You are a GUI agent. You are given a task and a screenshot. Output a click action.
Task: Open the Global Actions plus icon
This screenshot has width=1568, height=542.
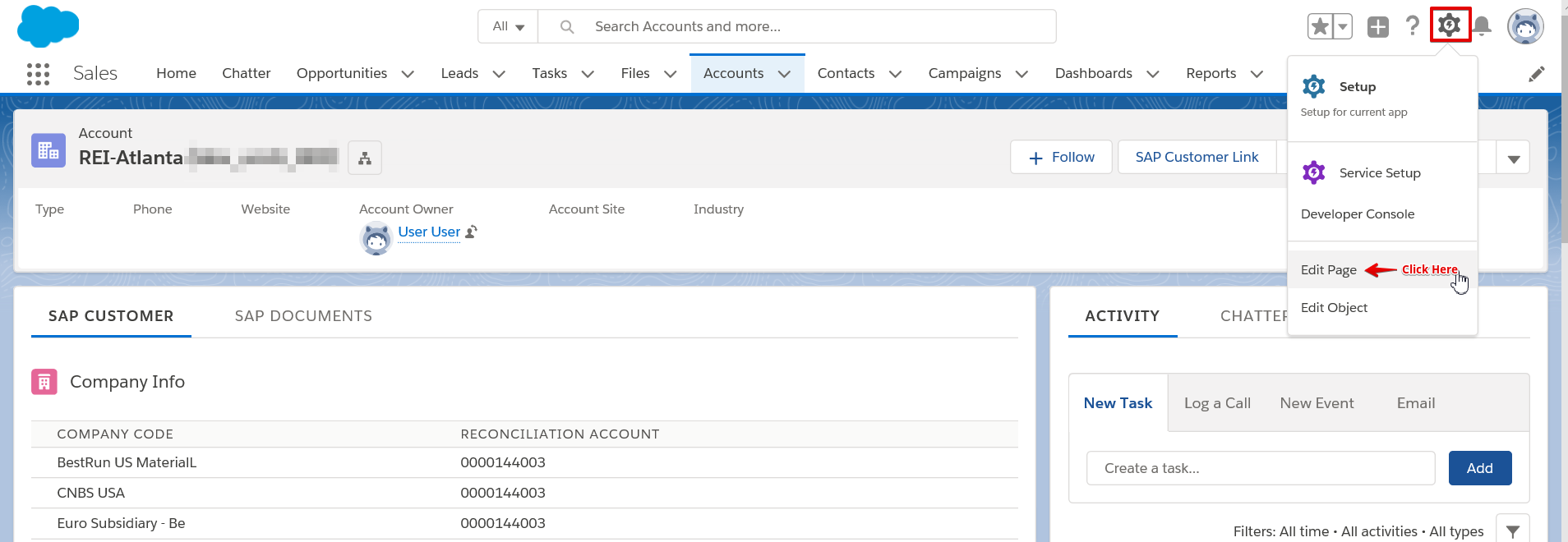pos(1378,26)
